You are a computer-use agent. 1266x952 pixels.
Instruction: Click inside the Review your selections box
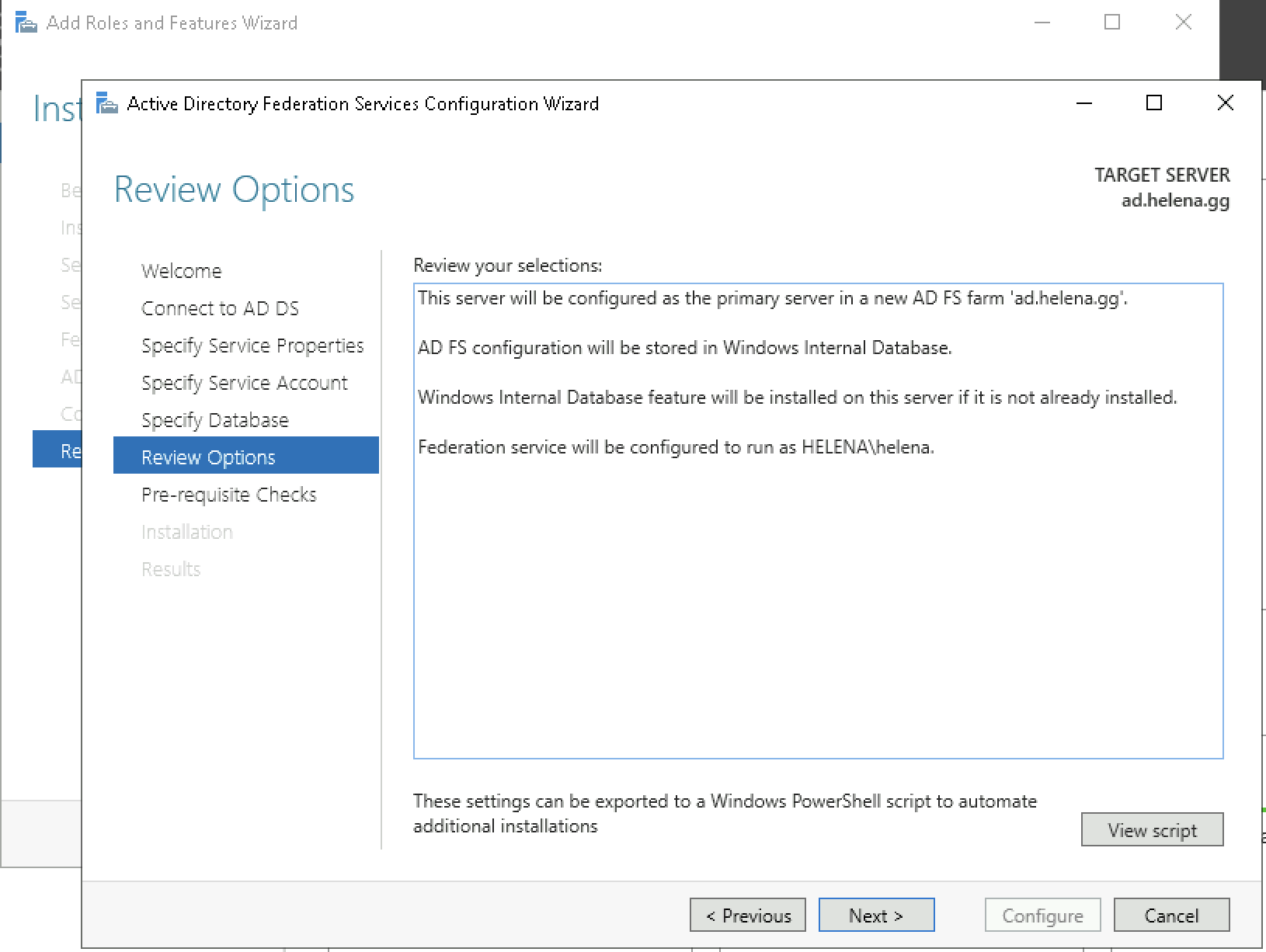coord(818,606)
